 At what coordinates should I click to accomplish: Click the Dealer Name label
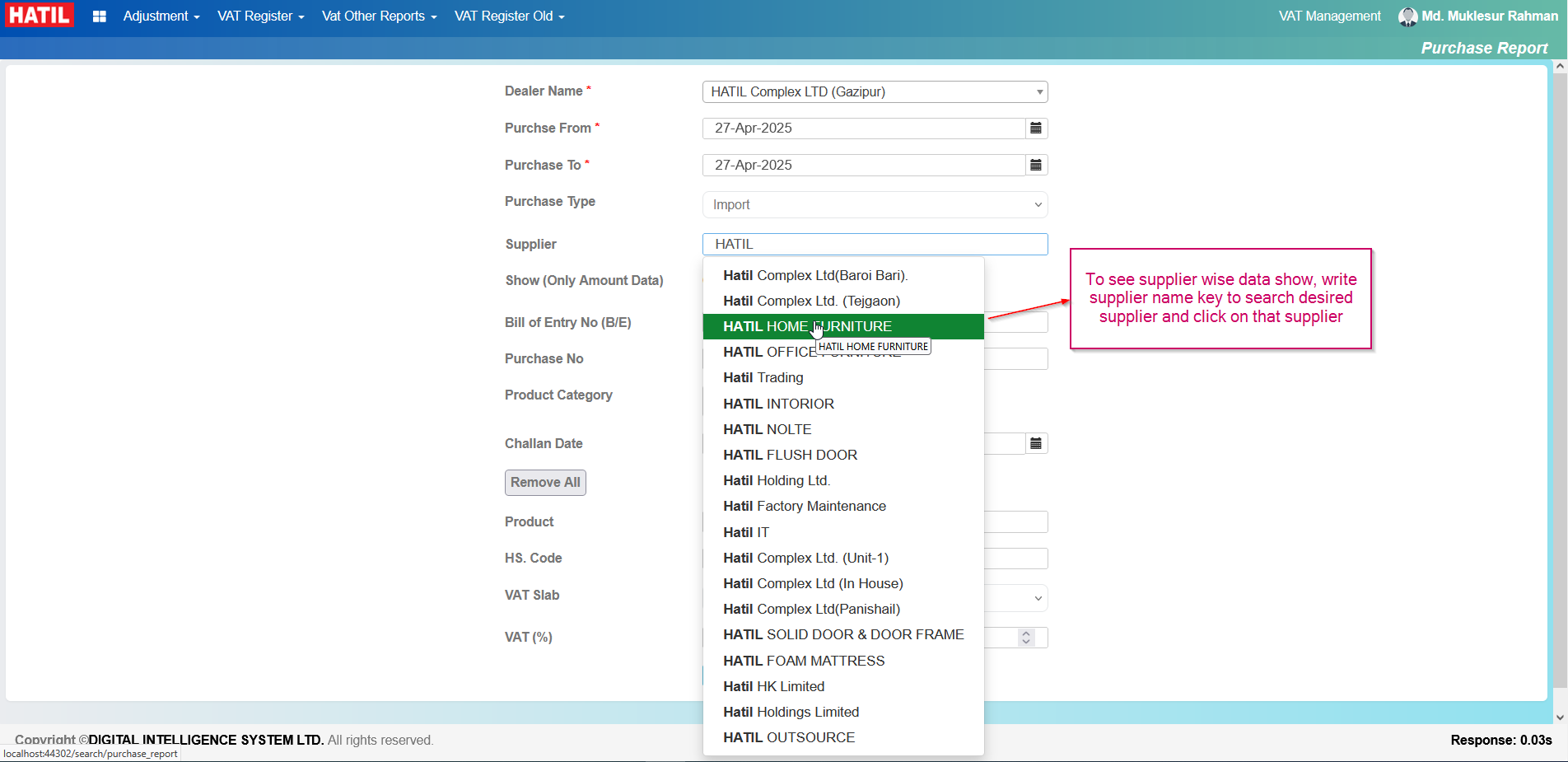pyautogui.click(x=544, y=91)
